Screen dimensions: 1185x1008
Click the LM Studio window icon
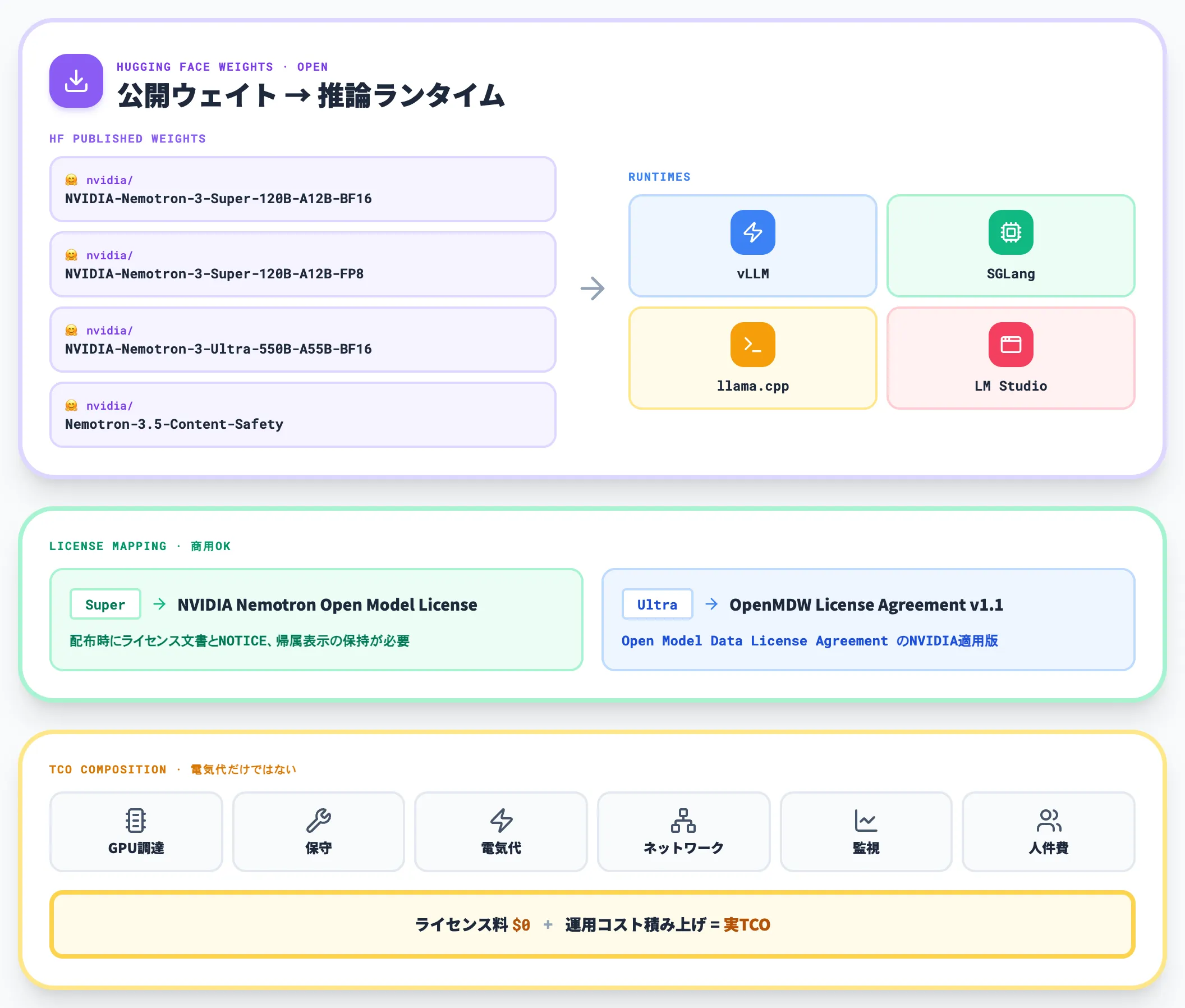[1010, 345]
